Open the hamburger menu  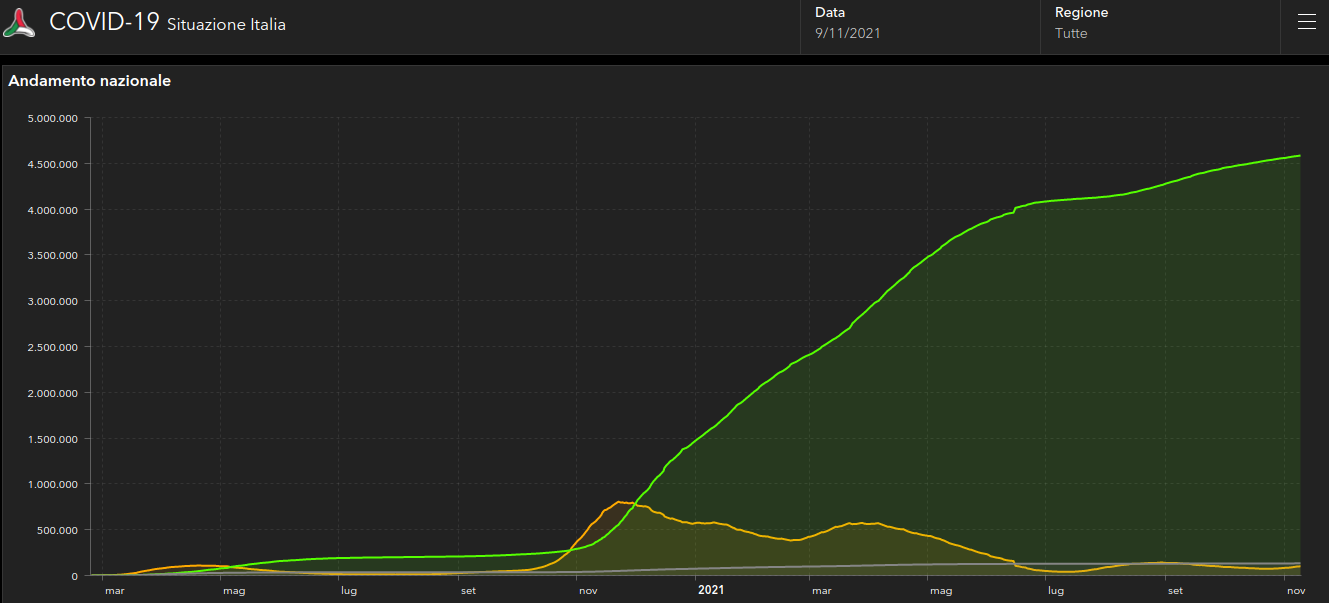pos(1306,23)
